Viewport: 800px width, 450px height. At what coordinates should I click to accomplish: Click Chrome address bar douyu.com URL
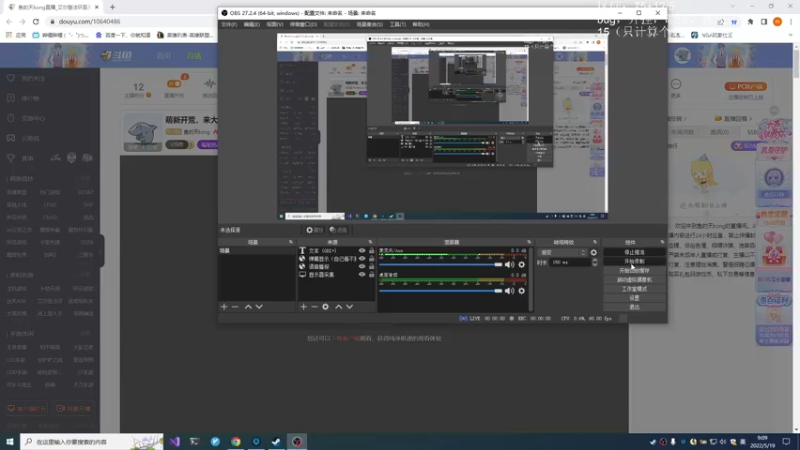pos(90,21)
